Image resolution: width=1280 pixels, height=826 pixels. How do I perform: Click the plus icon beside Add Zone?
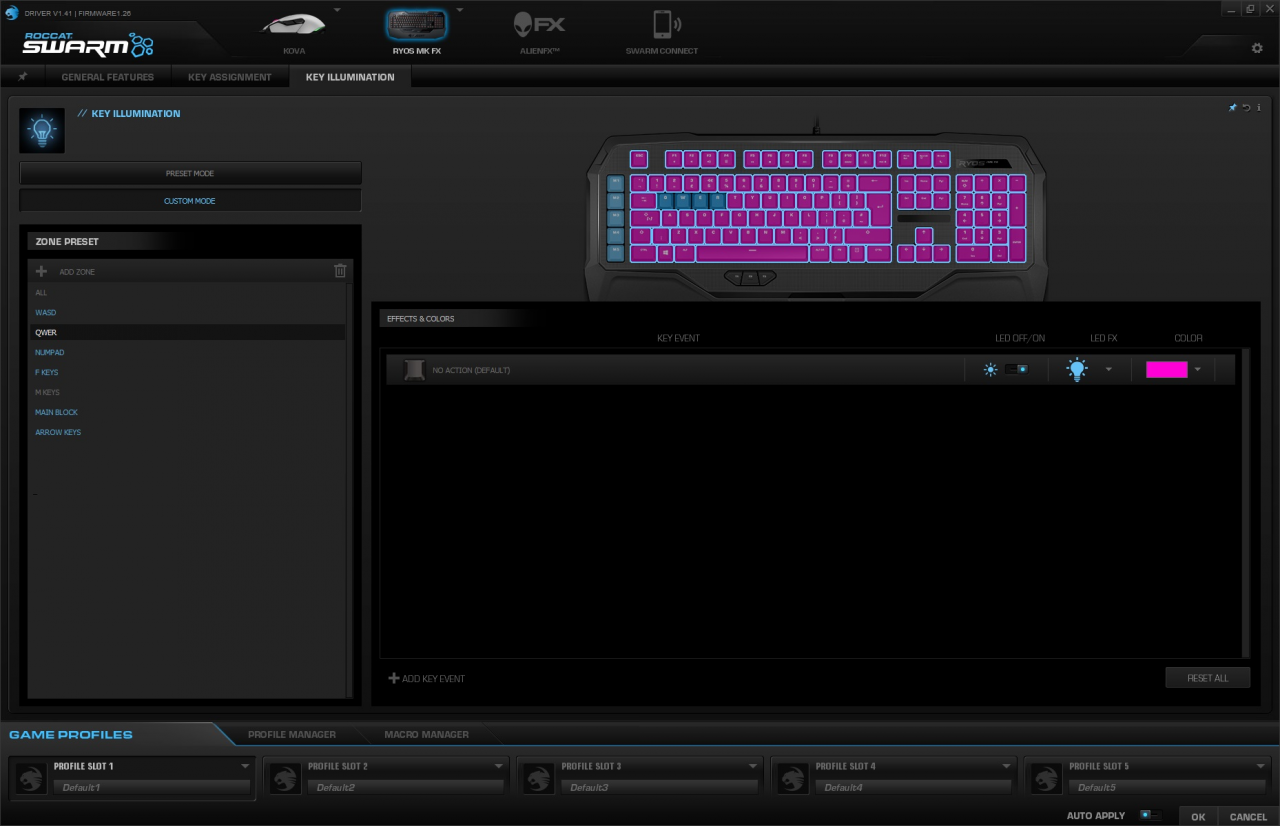41,271
